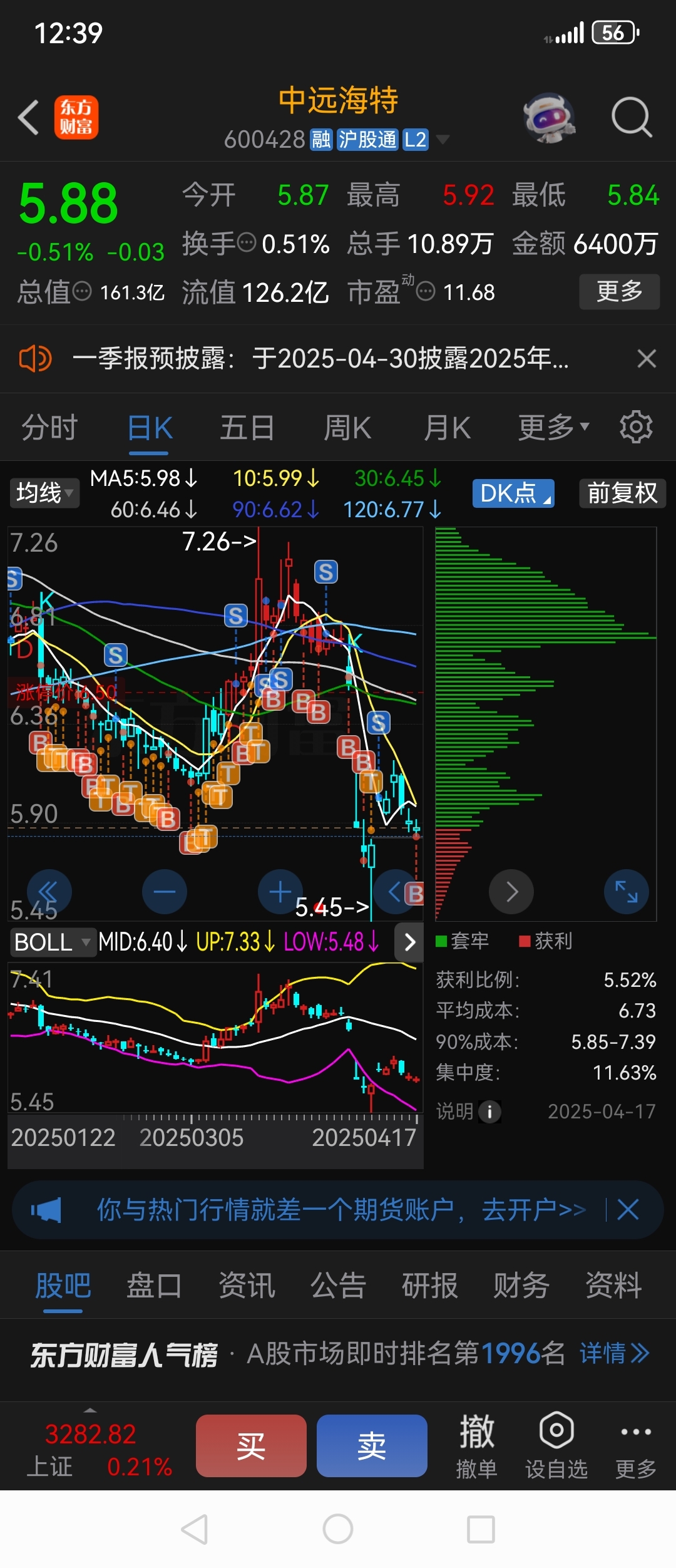The image size is (676, 1568).
Task: Open the robot assistant avatar
Action: click(549, 117)
